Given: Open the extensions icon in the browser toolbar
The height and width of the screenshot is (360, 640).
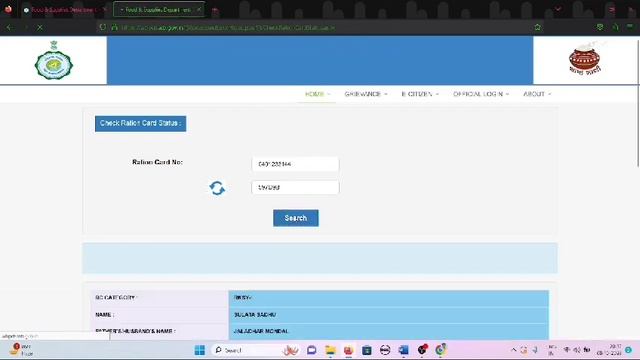Looking at the screenshot, I should pyautogui.click(x=616, y=27).
